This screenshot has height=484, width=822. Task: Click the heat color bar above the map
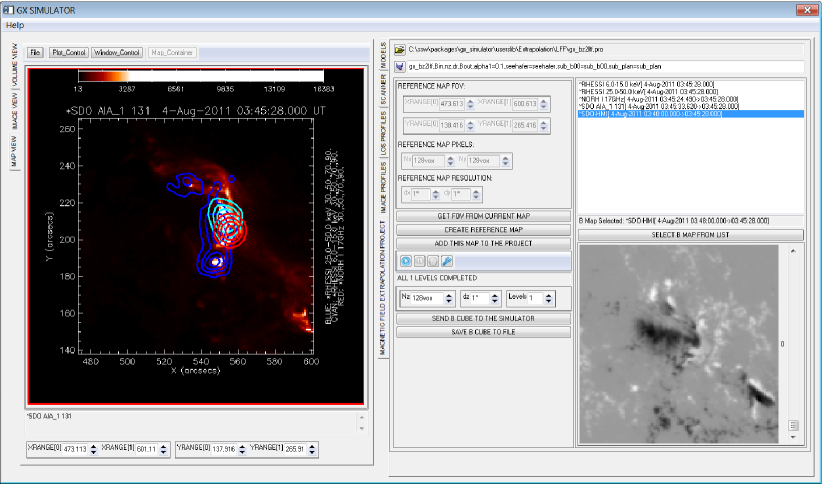pyautogui.click(x=200, y=75)
